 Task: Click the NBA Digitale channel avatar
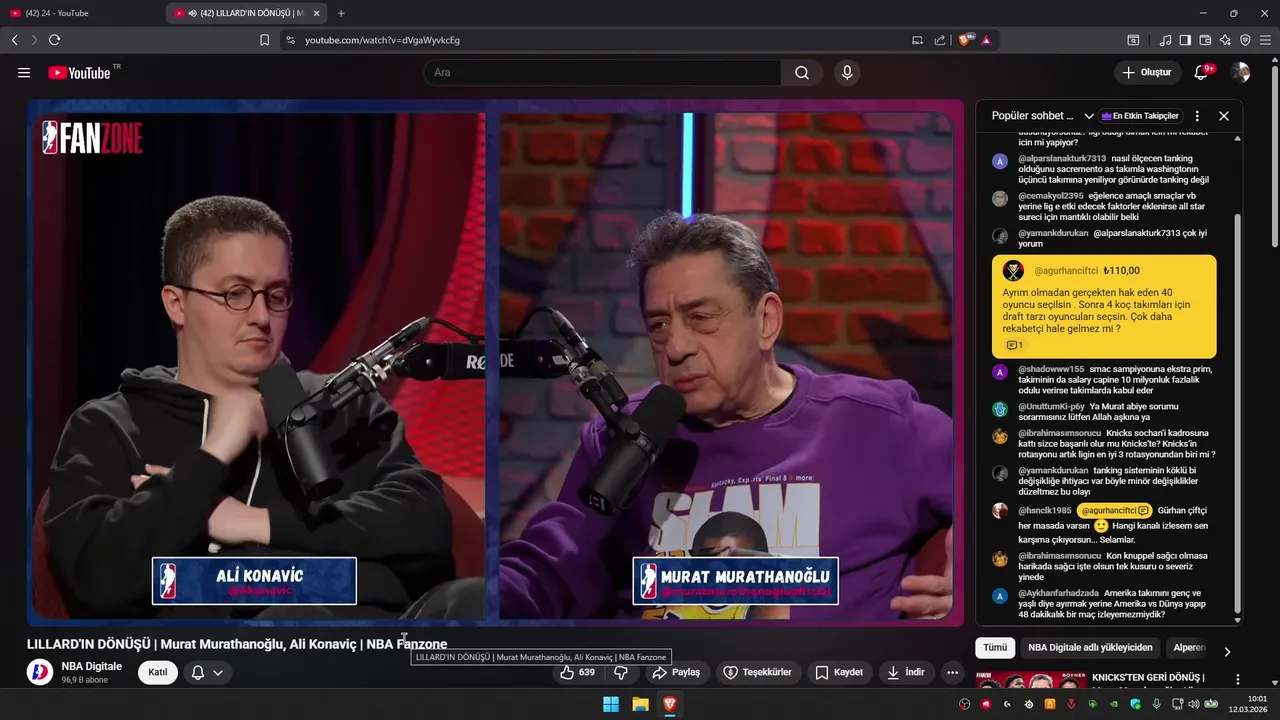tap(40, 672)
